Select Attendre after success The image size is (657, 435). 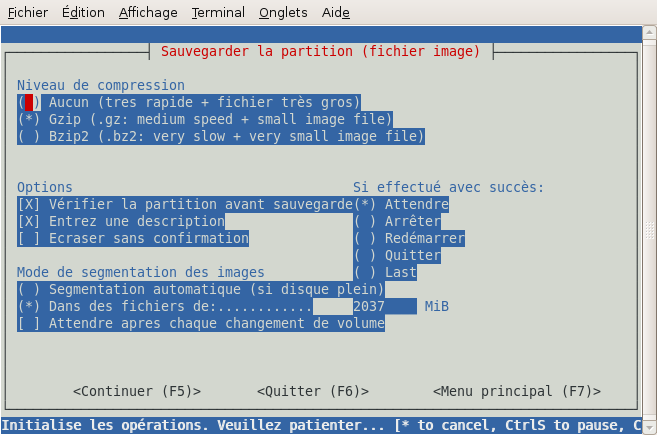[401, 205]
